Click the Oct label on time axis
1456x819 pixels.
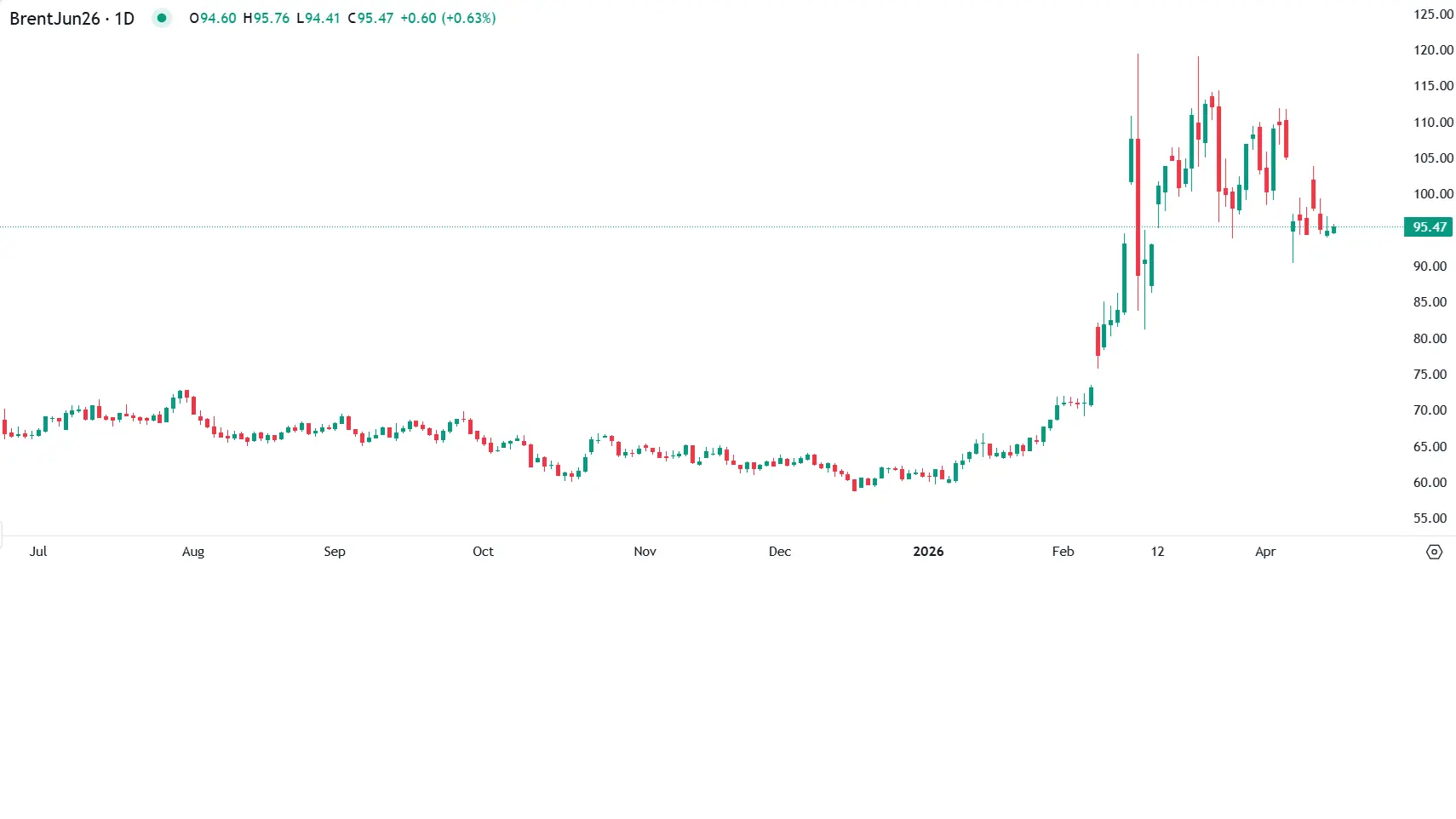(x=483, y=552)
